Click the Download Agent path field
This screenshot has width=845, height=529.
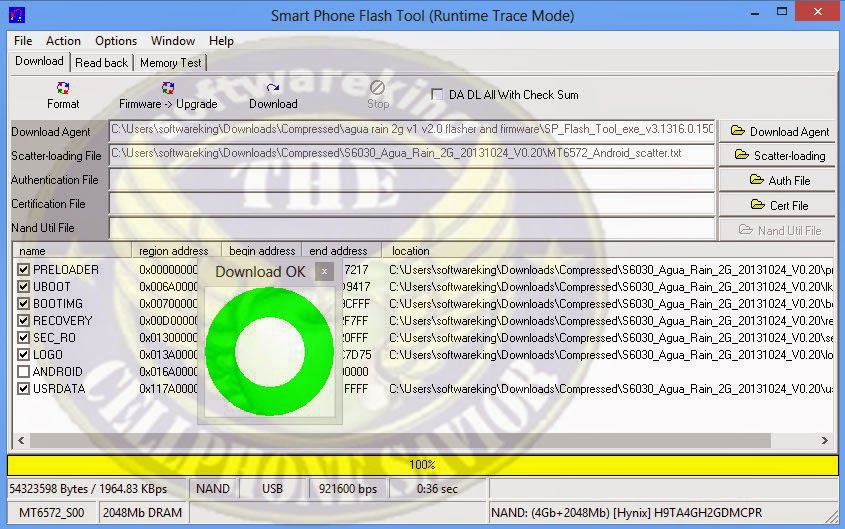coord(412,131)
